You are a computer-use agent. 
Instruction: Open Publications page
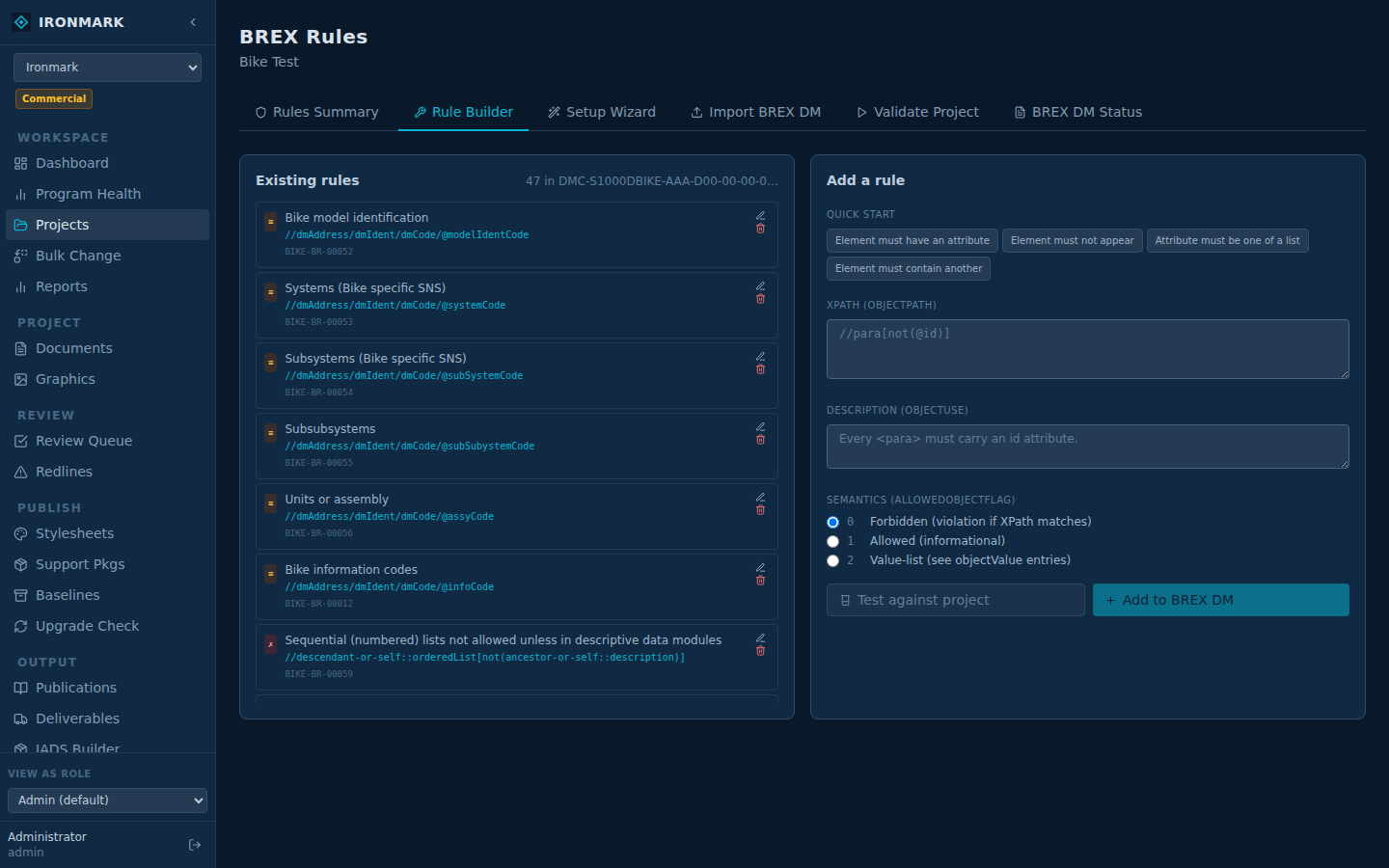click(107, 688)
